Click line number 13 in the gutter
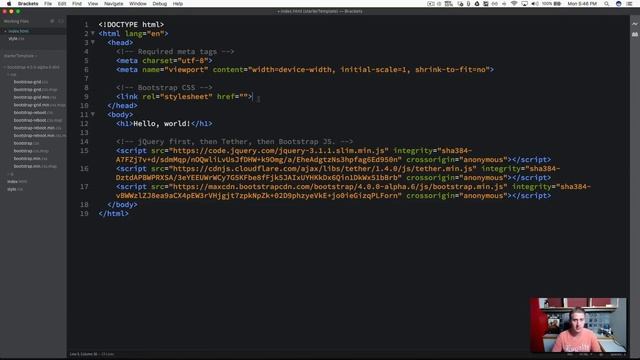 [x=84, y=133]
